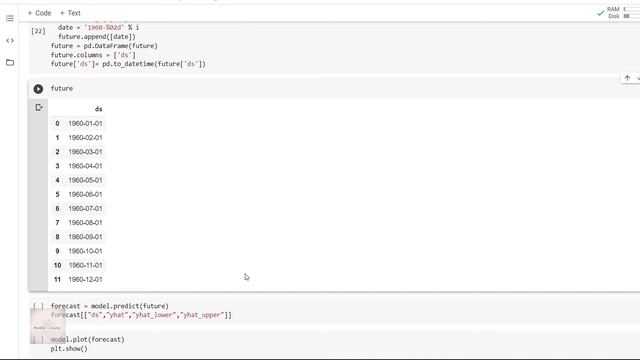Click row index 11 in output table

57,280
